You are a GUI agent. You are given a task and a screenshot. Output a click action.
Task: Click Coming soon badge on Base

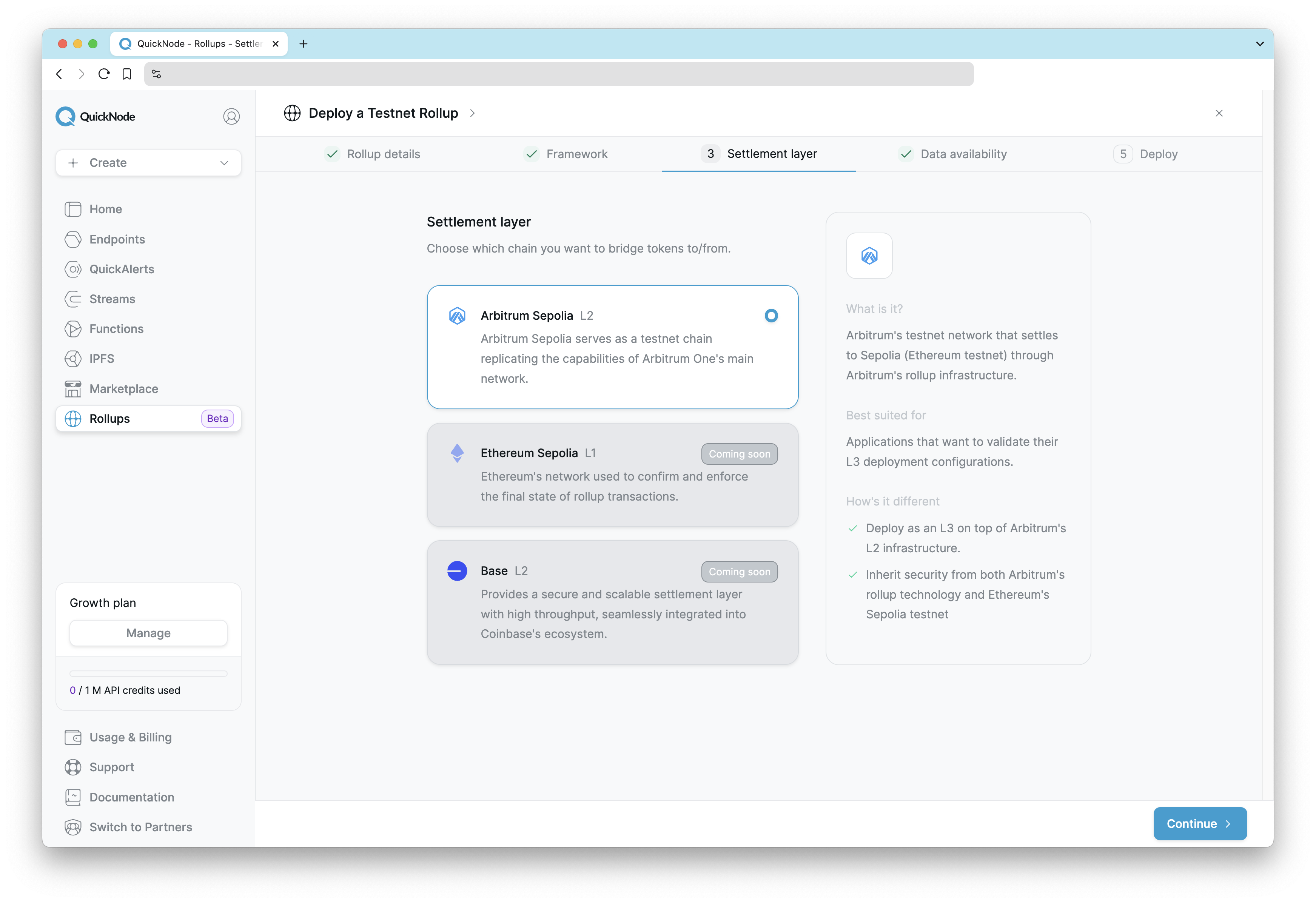point(740,572)
